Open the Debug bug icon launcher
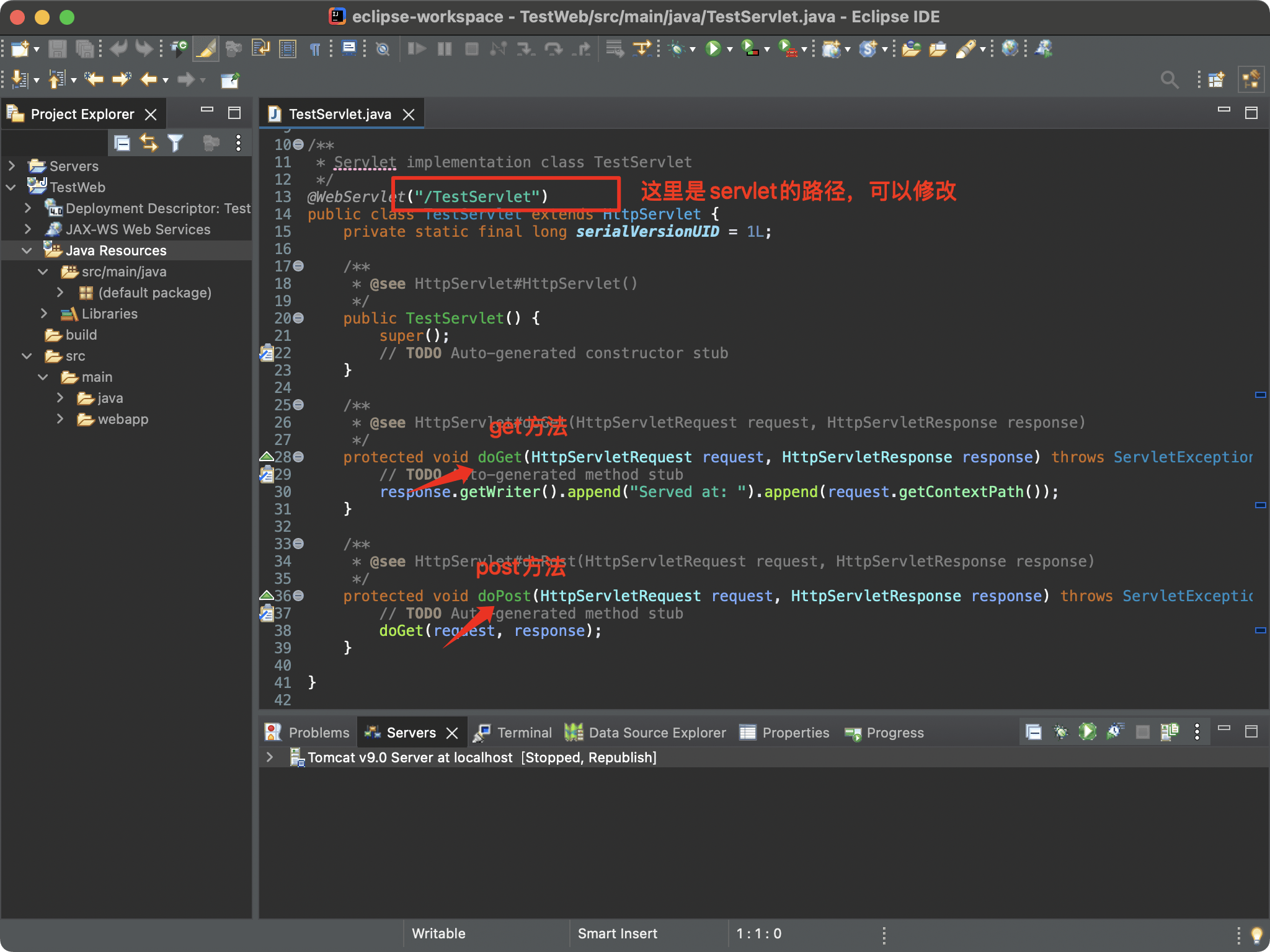 coord(676,48)
